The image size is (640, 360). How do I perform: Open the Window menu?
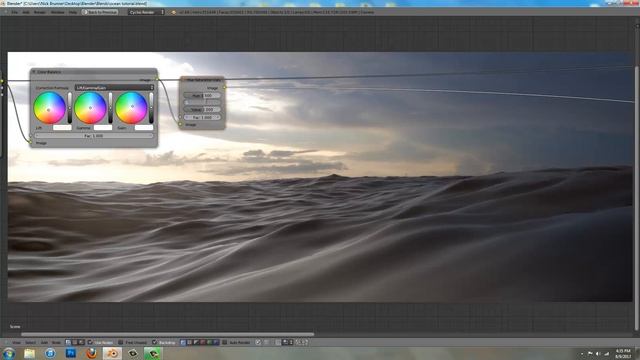click(x=58, y=12)
